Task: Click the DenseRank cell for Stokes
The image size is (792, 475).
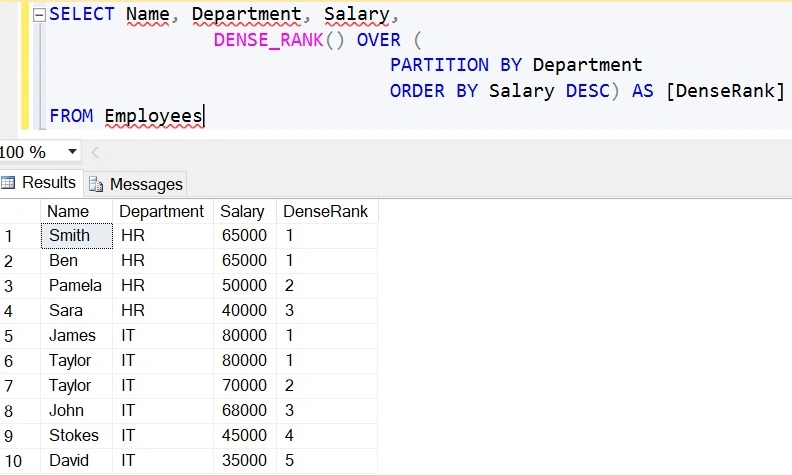Action: [x=327, y=436]
